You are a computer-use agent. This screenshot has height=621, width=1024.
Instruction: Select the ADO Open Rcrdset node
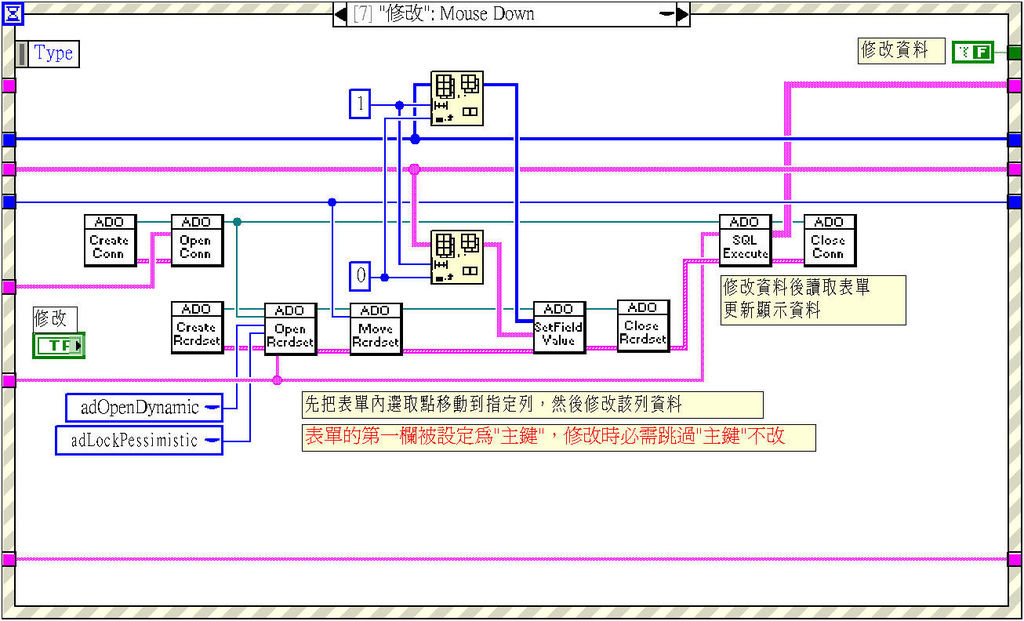coord(290,328)
